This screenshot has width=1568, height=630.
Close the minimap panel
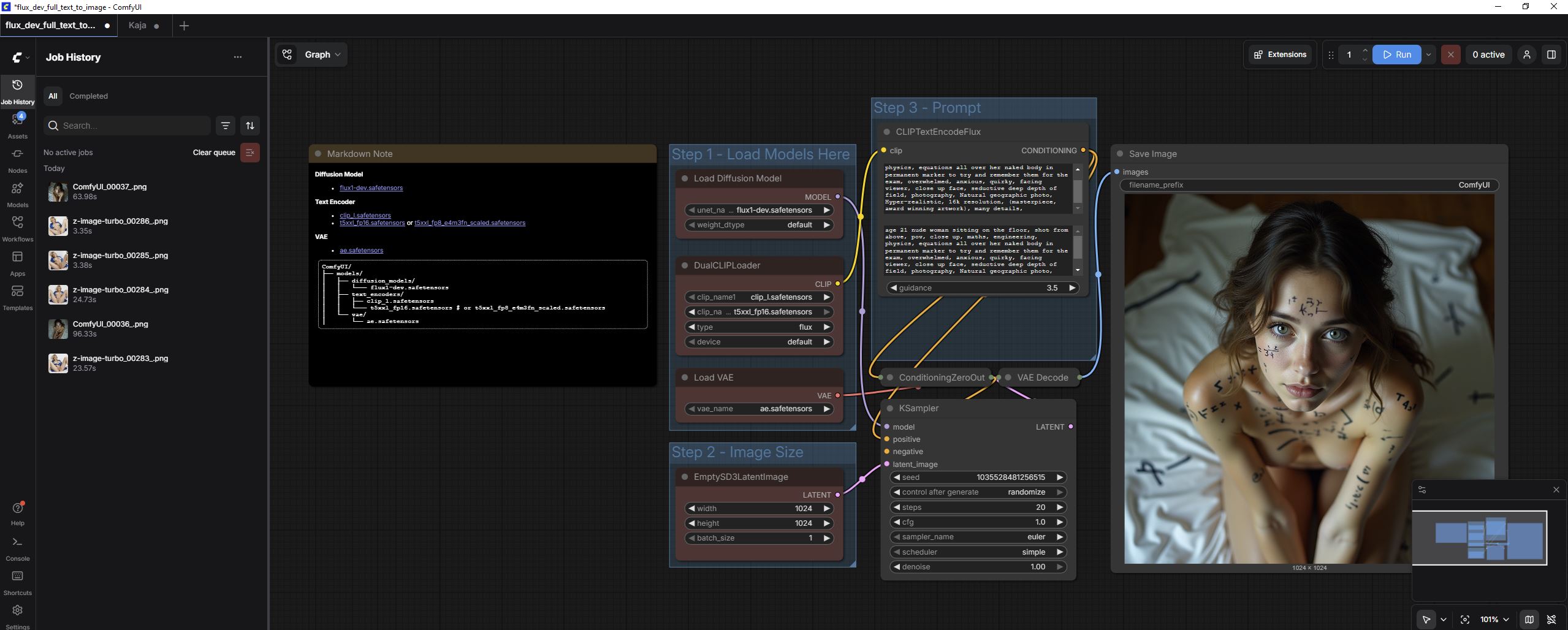click(1556, 490)
